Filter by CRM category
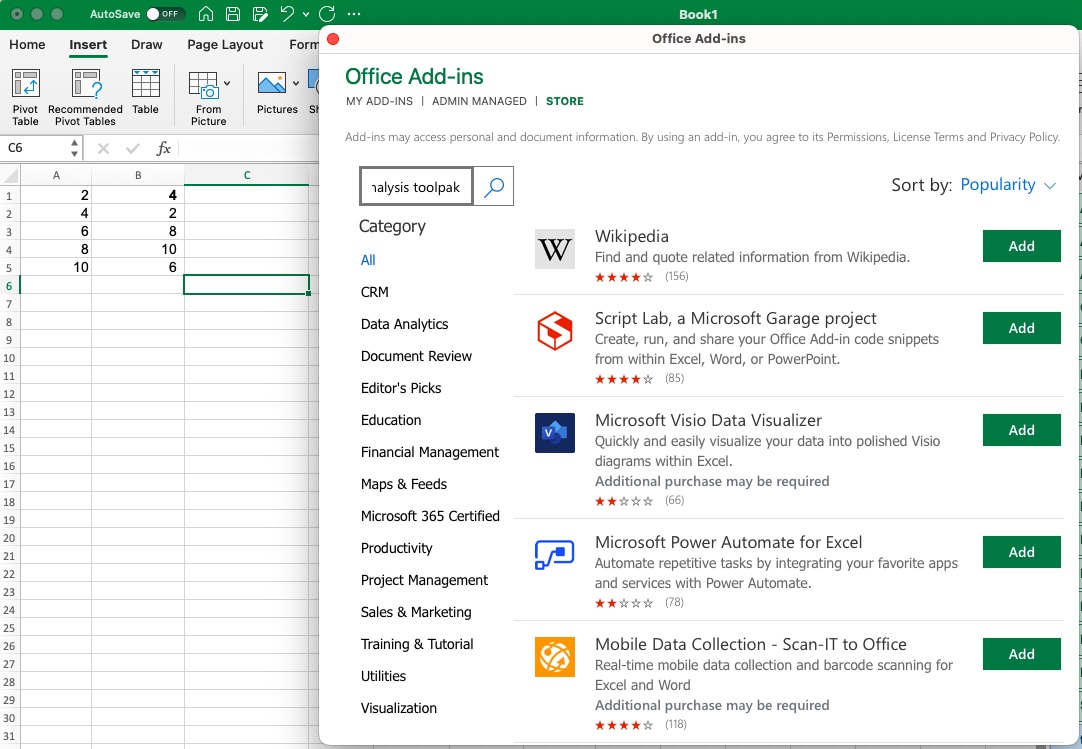Viewport: 1082px width, 749px height. click(x=375, y=292)
